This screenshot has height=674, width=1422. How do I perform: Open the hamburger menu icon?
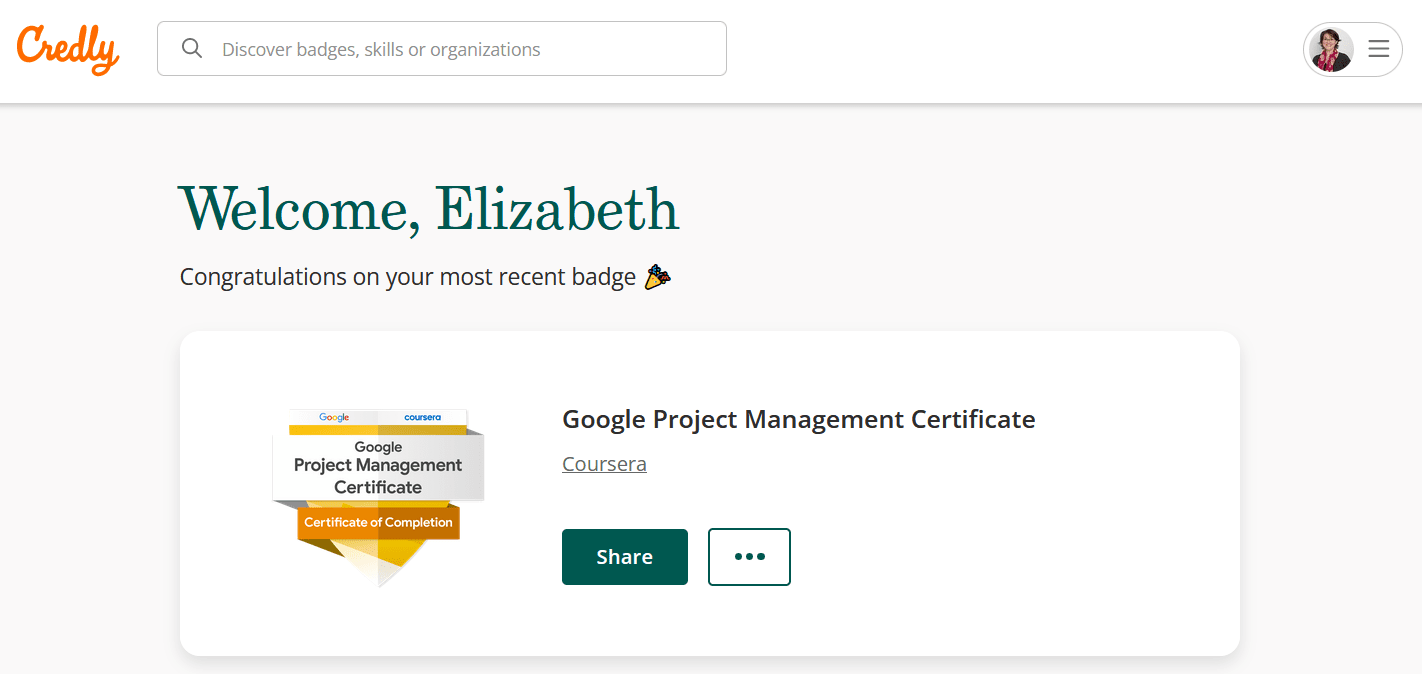point(1379,49)
